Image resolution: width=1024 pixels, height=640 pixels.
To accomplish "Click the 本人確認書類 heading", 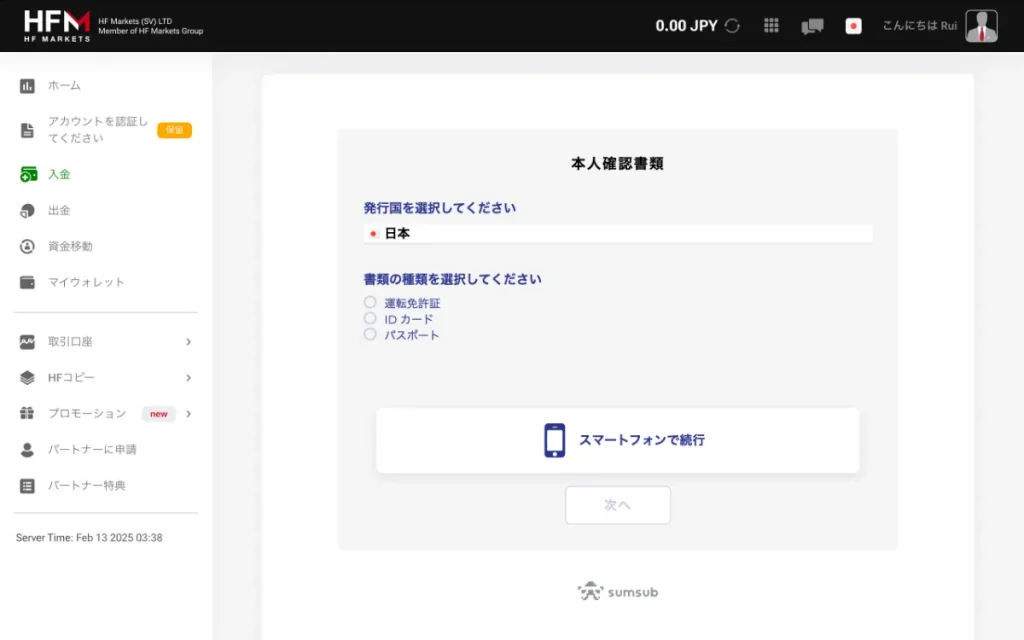I will pyautogui.click(x=617, y=163).
